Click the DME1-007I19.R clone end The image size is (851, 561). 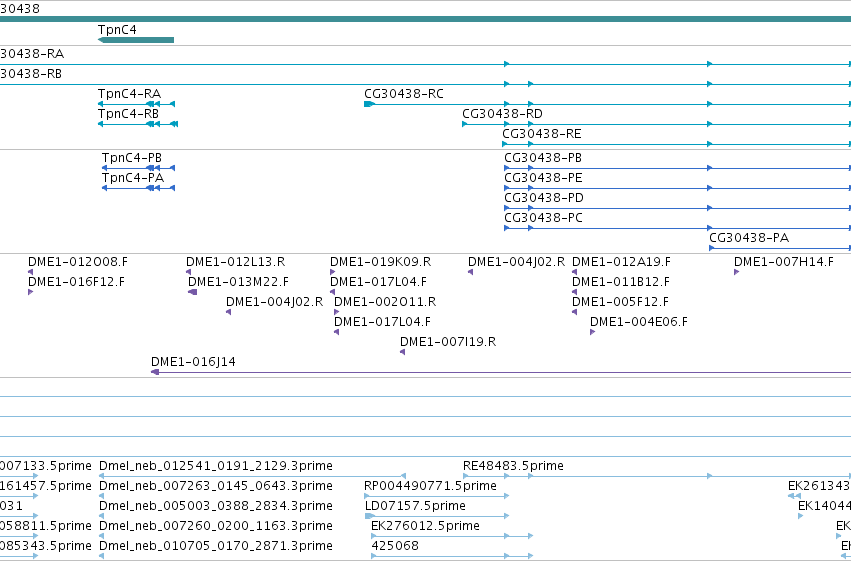(402, 352)
